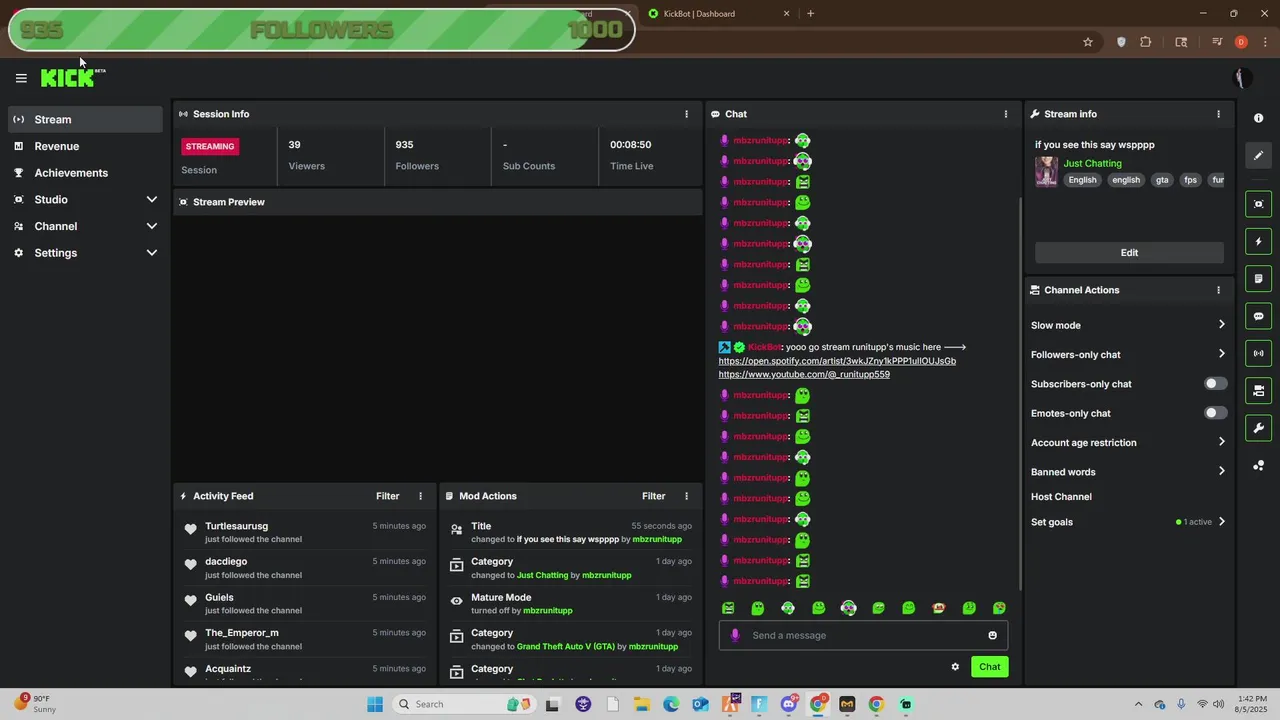Click the pencil edit icon in right rail
Viewport: 1280px width, 720px height.
tap(1258, 155)
